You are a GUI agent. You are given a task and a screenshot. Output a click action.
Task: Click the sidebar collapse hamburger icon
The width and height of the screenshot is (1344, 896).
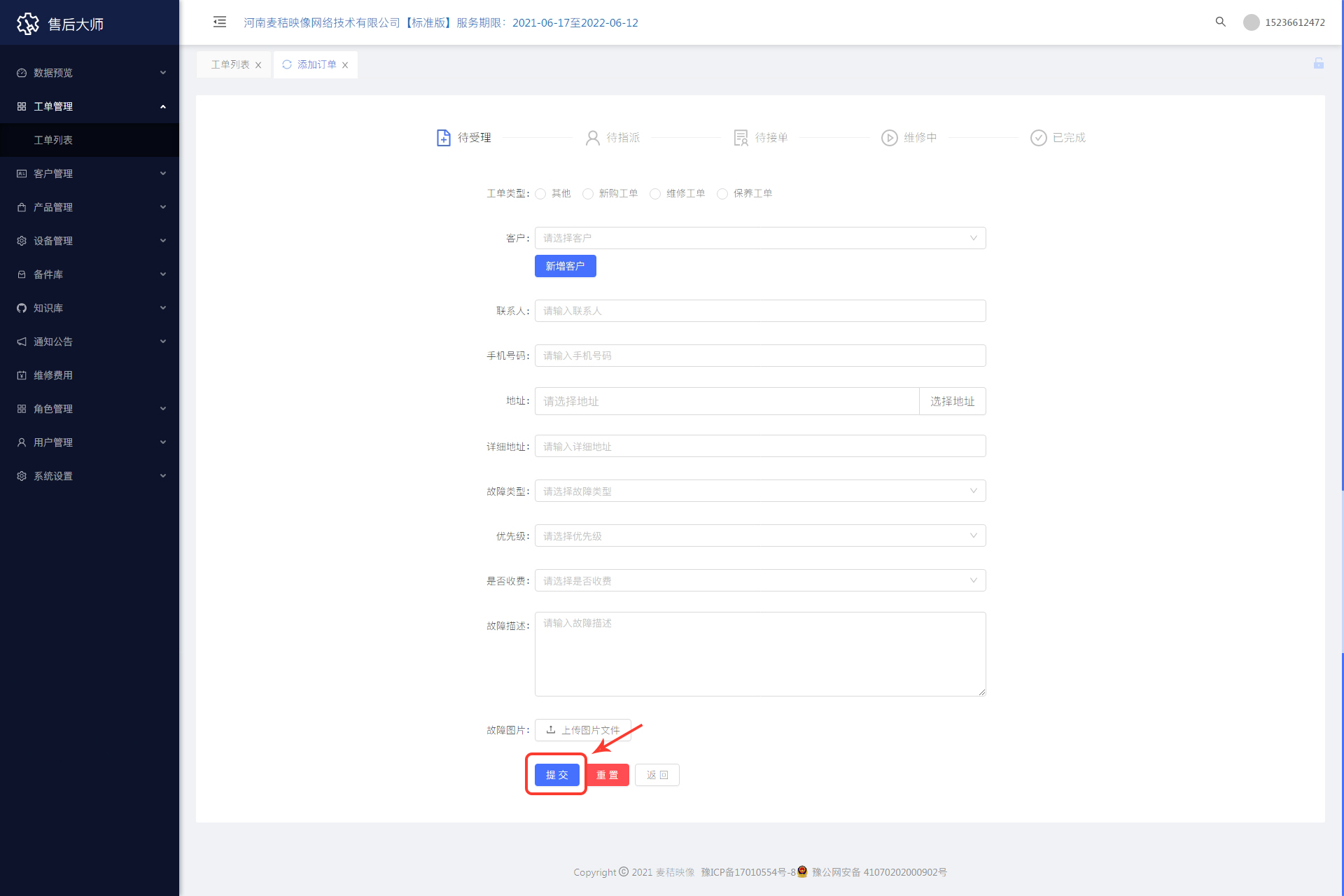pos(220,22)
